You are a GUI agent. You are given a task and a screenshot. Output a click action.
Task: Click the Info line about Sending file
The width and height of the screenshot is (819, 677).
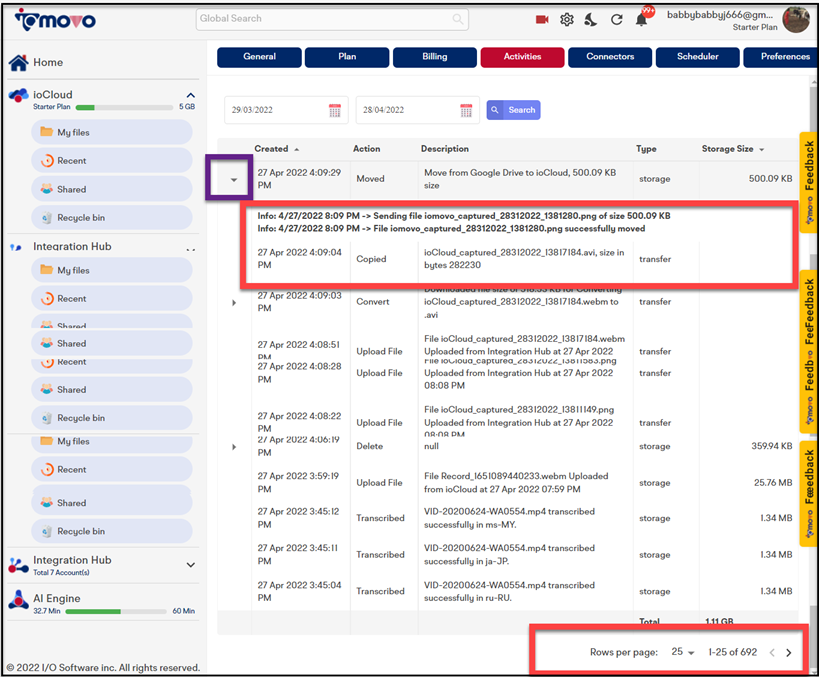(x=464, y=216)
